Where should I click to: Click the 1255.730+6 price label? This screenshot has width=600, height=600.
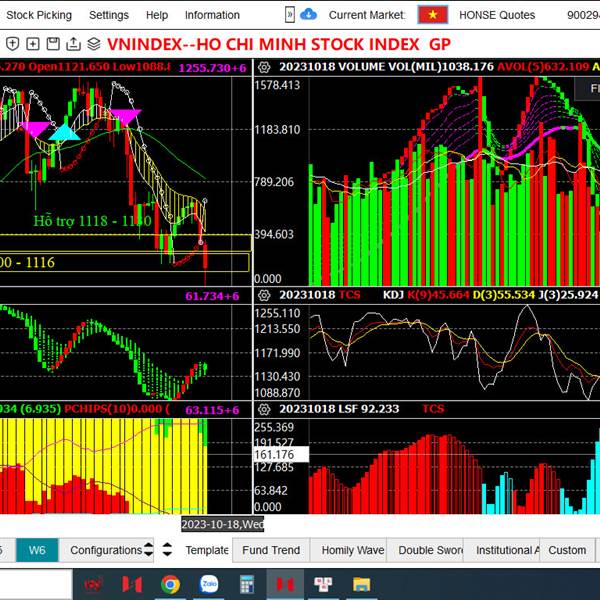(x=212, y=68)
